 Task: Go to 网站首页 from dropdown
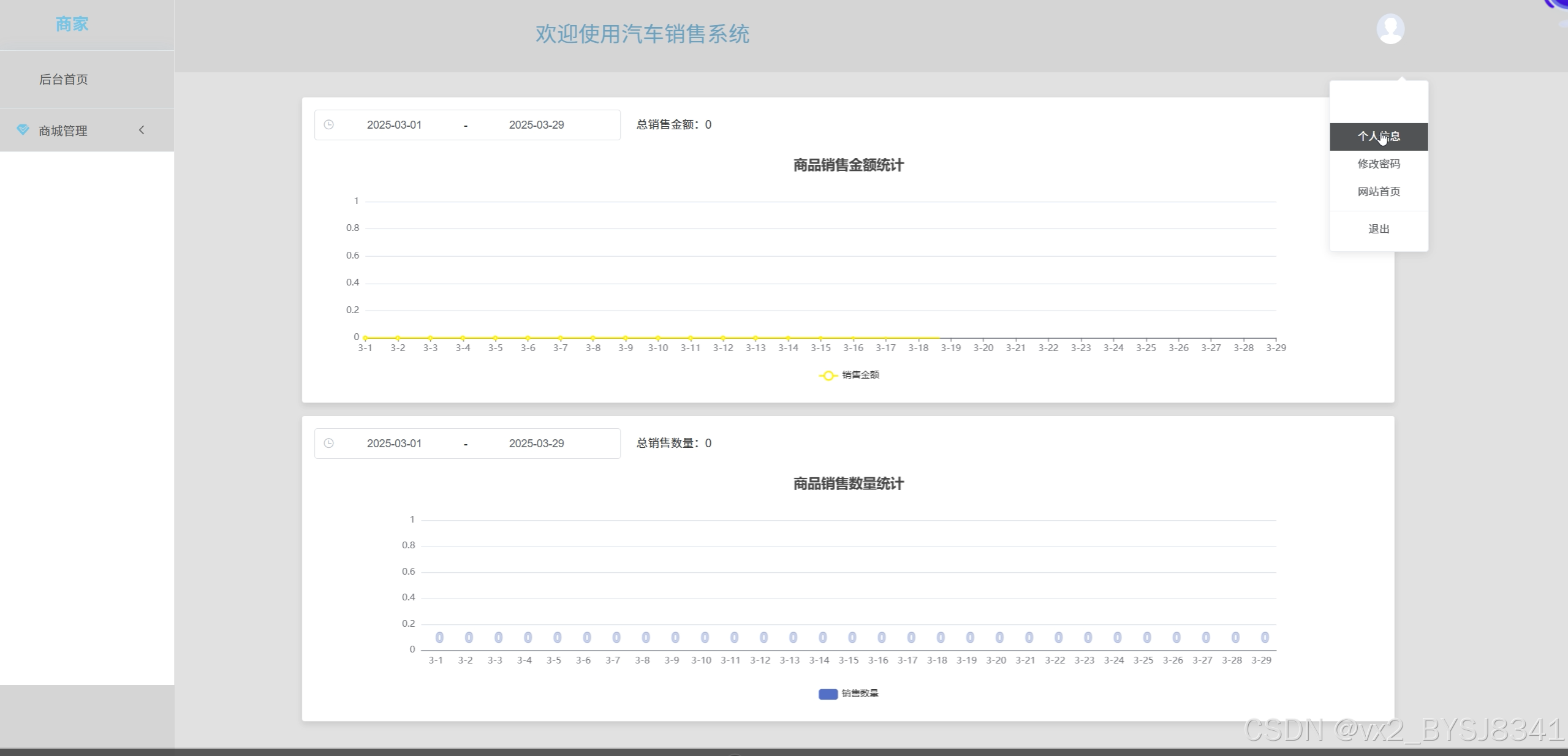pos(1378,192)
